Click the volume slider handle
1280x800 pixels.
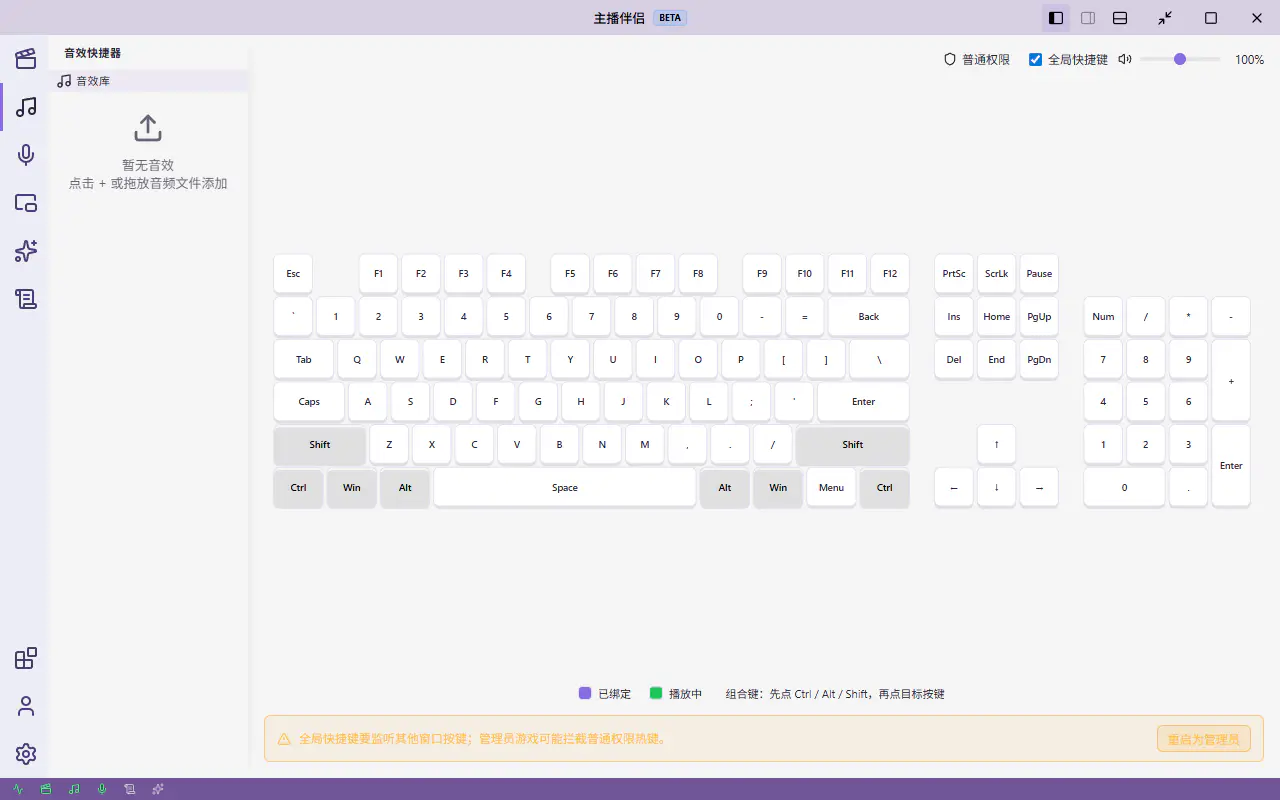point(1180,59)
